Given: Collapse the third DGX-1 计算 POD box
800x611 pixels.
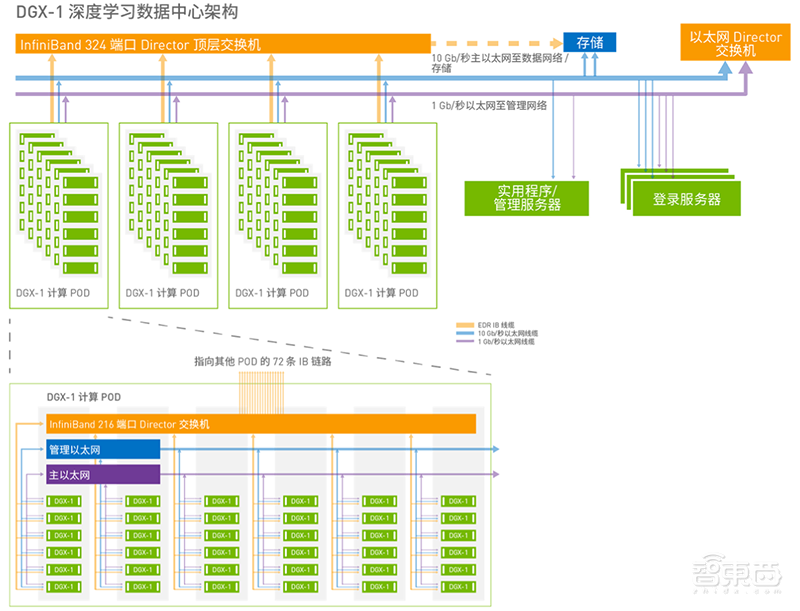Looking at the screenshot, I should pos(277,210).
